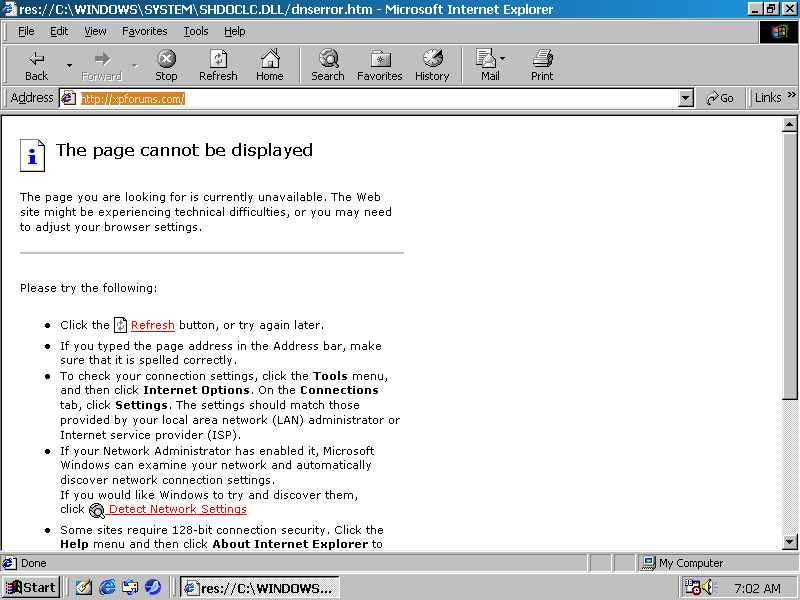This screenshot has height=600, width=800.
Task: Go to the Home page button
Action: [x=270, y=65]
